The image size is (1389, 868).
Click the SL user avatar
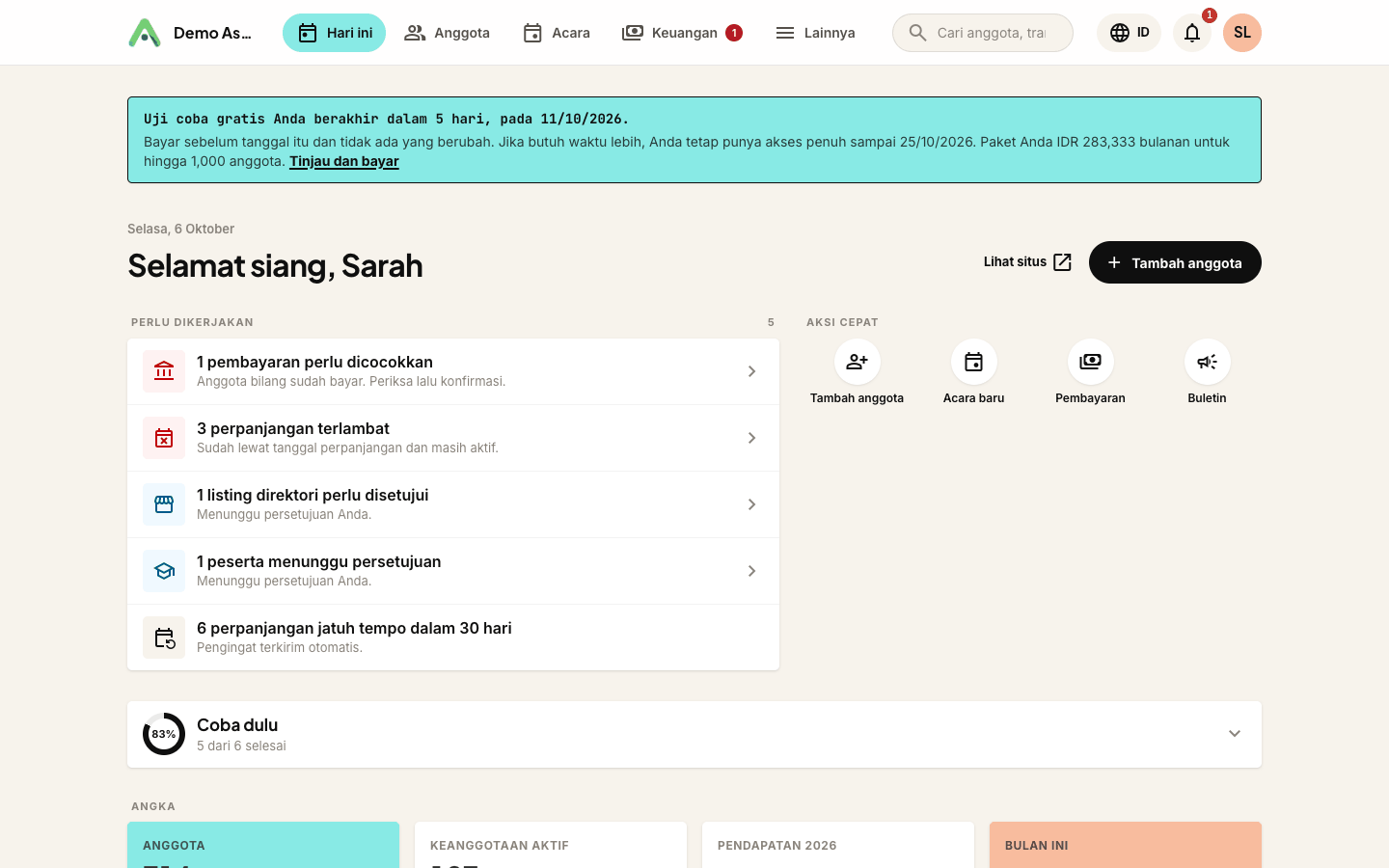click(x=1242, y=33)
